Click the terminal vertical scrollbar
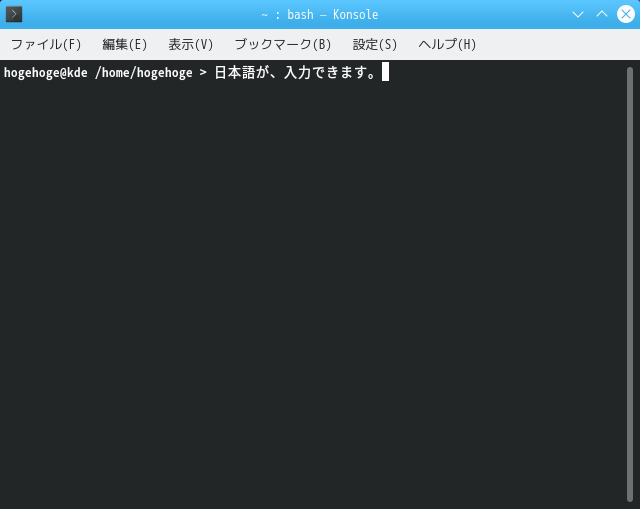Image resolution: width=640 pixels, height=509 pixels. click(x=630, y=284)
